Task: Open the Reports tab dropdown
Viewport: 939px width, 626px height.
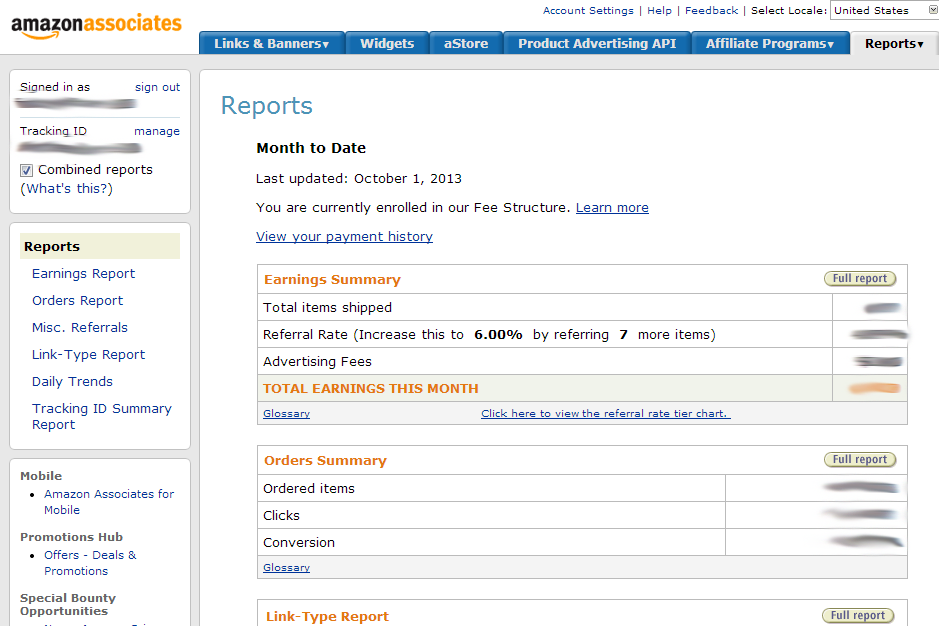Action: (x=894, y=44)
